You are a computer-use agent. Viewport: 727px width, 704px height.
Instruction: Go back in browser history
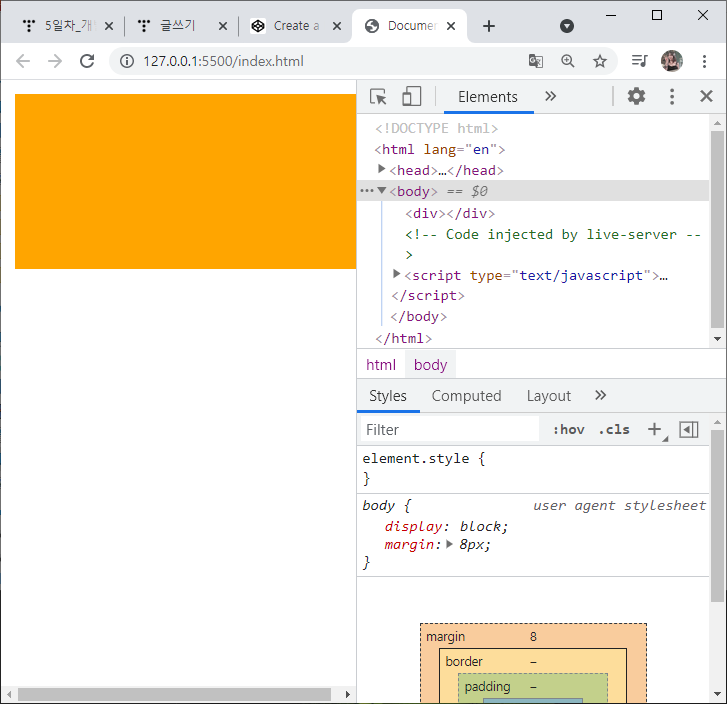pos(23,61)
